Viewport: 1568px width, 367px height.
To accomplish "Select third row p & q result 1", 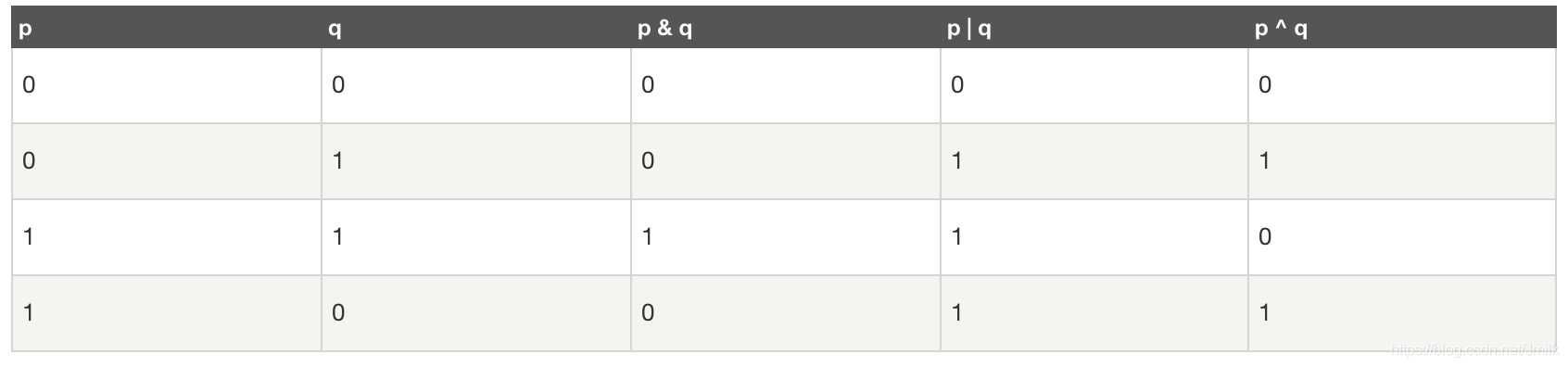I will tap(648, 236).
